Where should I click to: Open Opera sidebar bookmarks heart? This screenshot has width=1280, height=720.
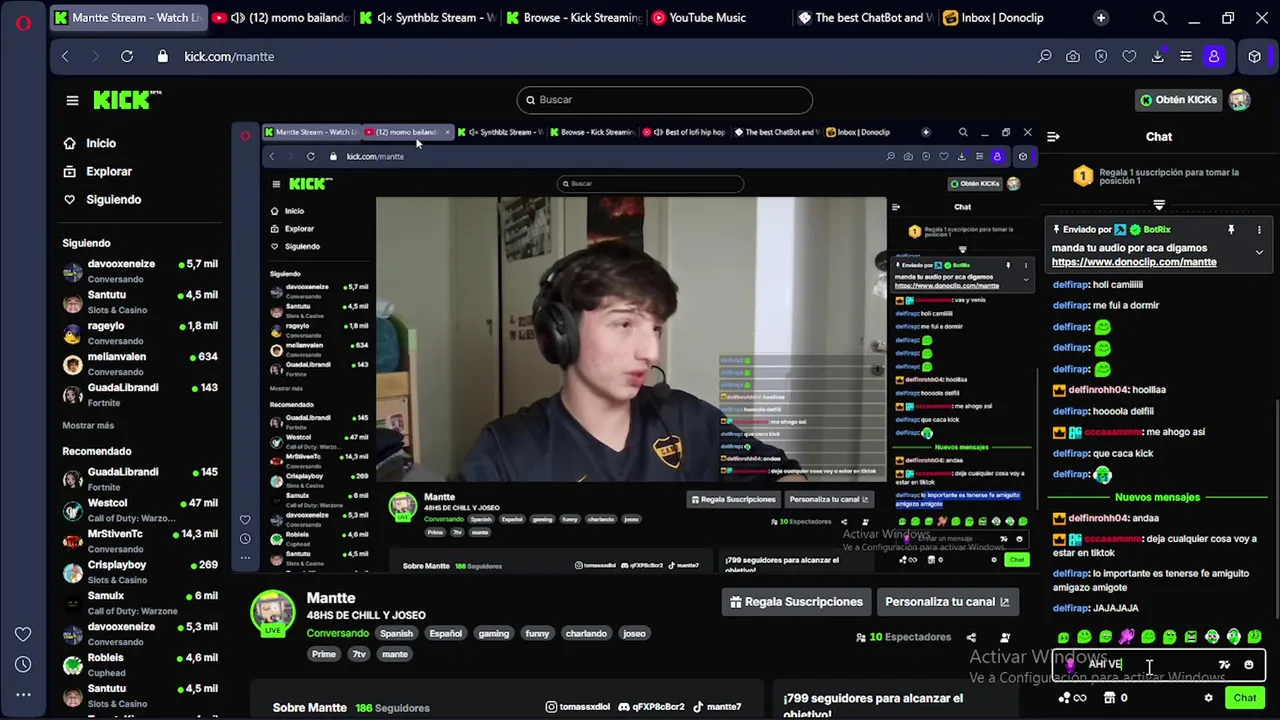tap(23, 634)
